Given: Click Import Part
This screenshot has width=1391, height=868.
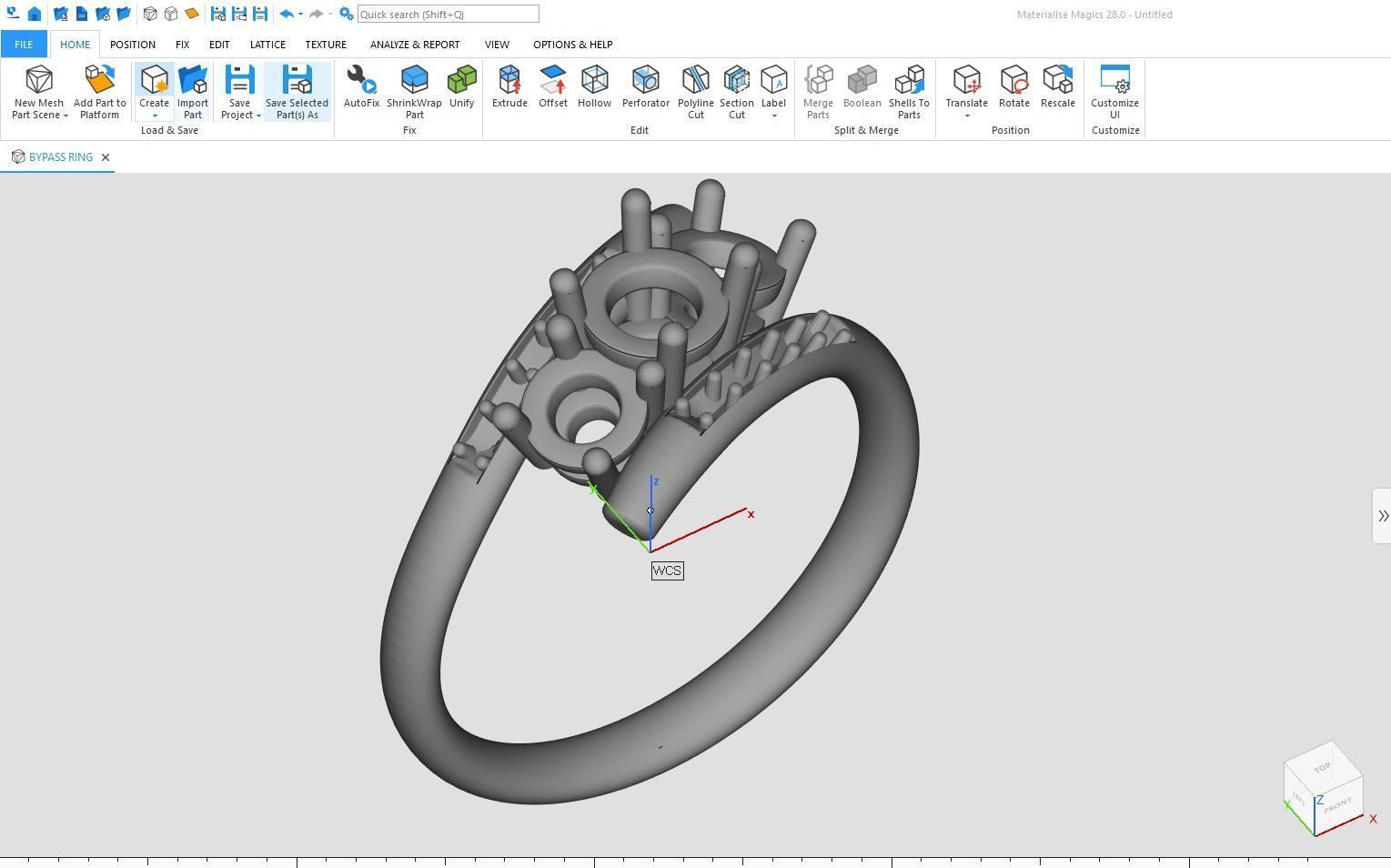Looking at the screenshot, I should 193,91.
